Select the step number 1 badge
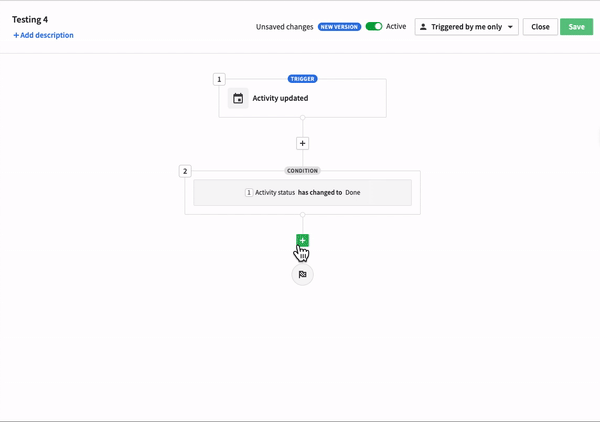 (x=219, y=79)
